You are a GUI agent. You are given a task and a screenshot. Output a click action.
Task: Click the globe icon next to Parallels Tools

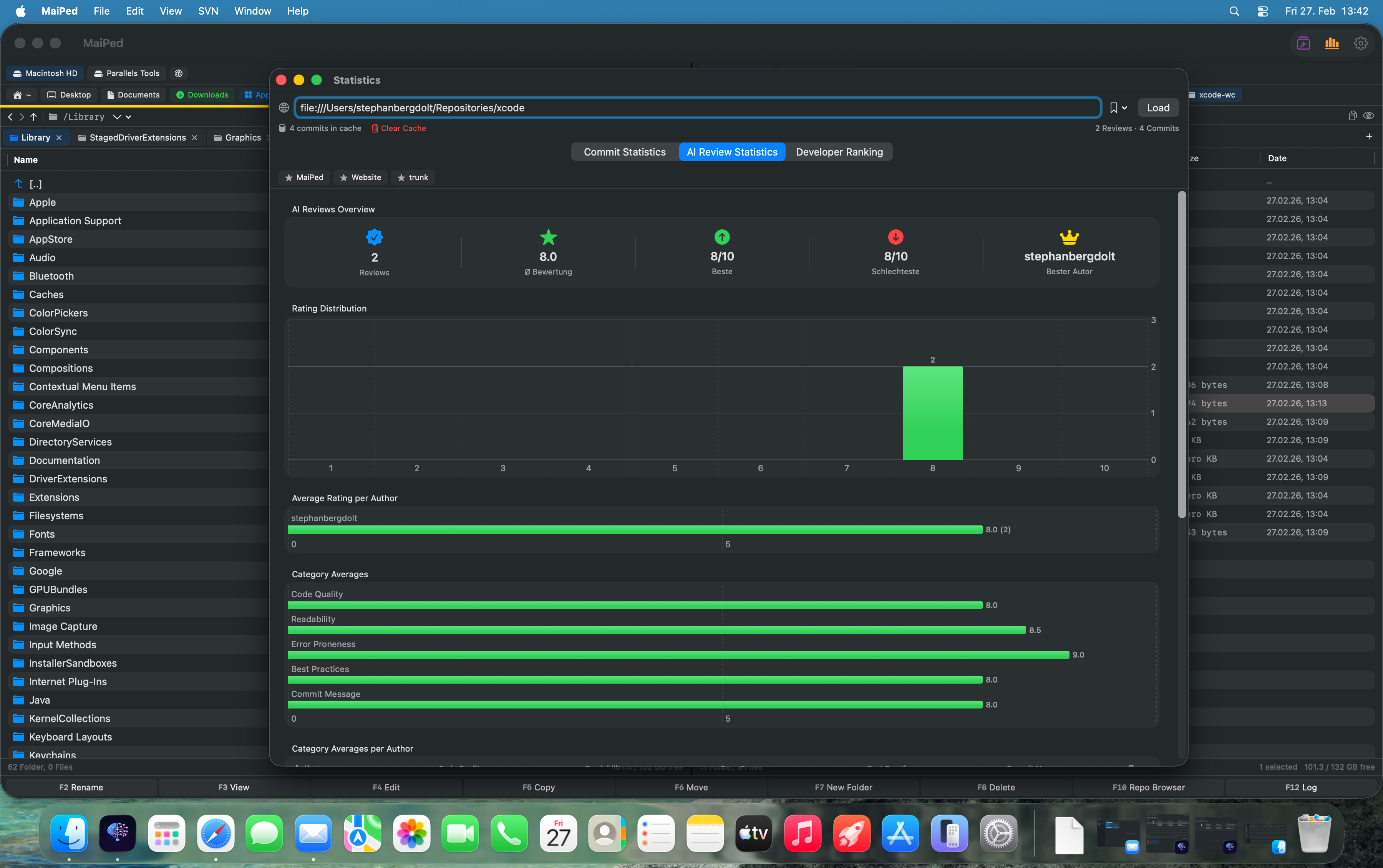tap(179, 73)
